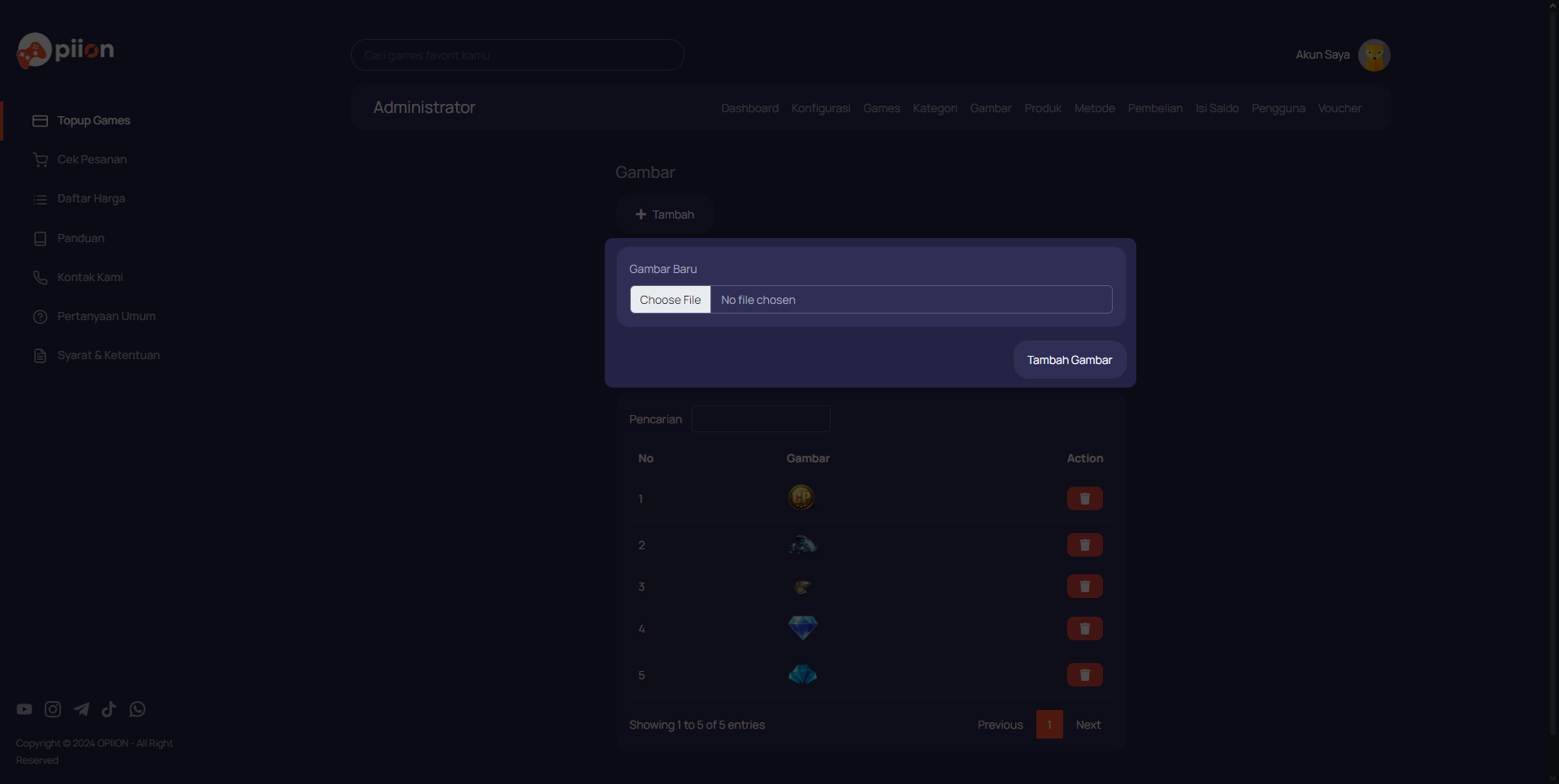
Task: Open Daftar Harga page
Action: point(91,198)
